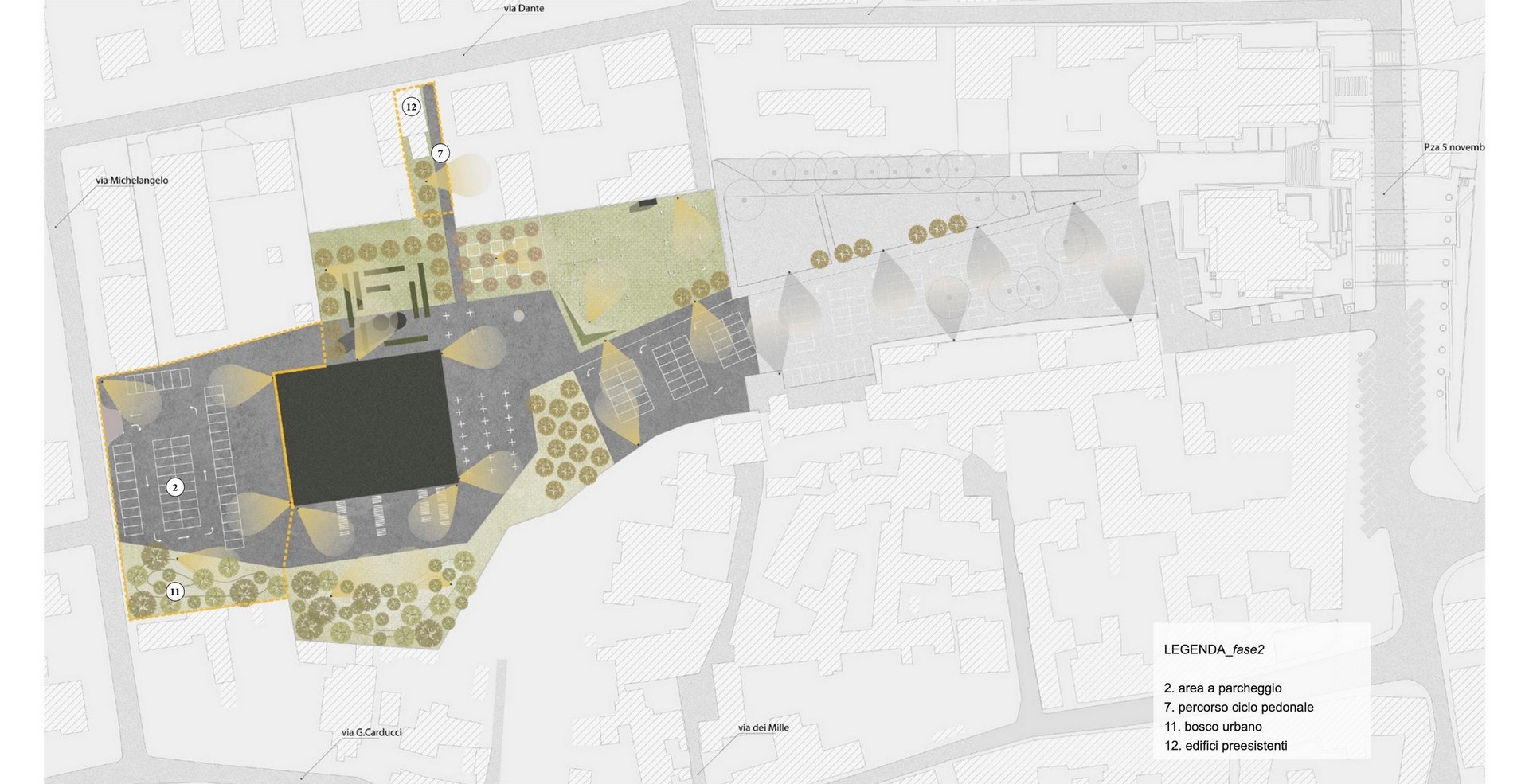The image size is (1529, 784).
Task: Click the circled number 12 marker
Action: point(411,107)
